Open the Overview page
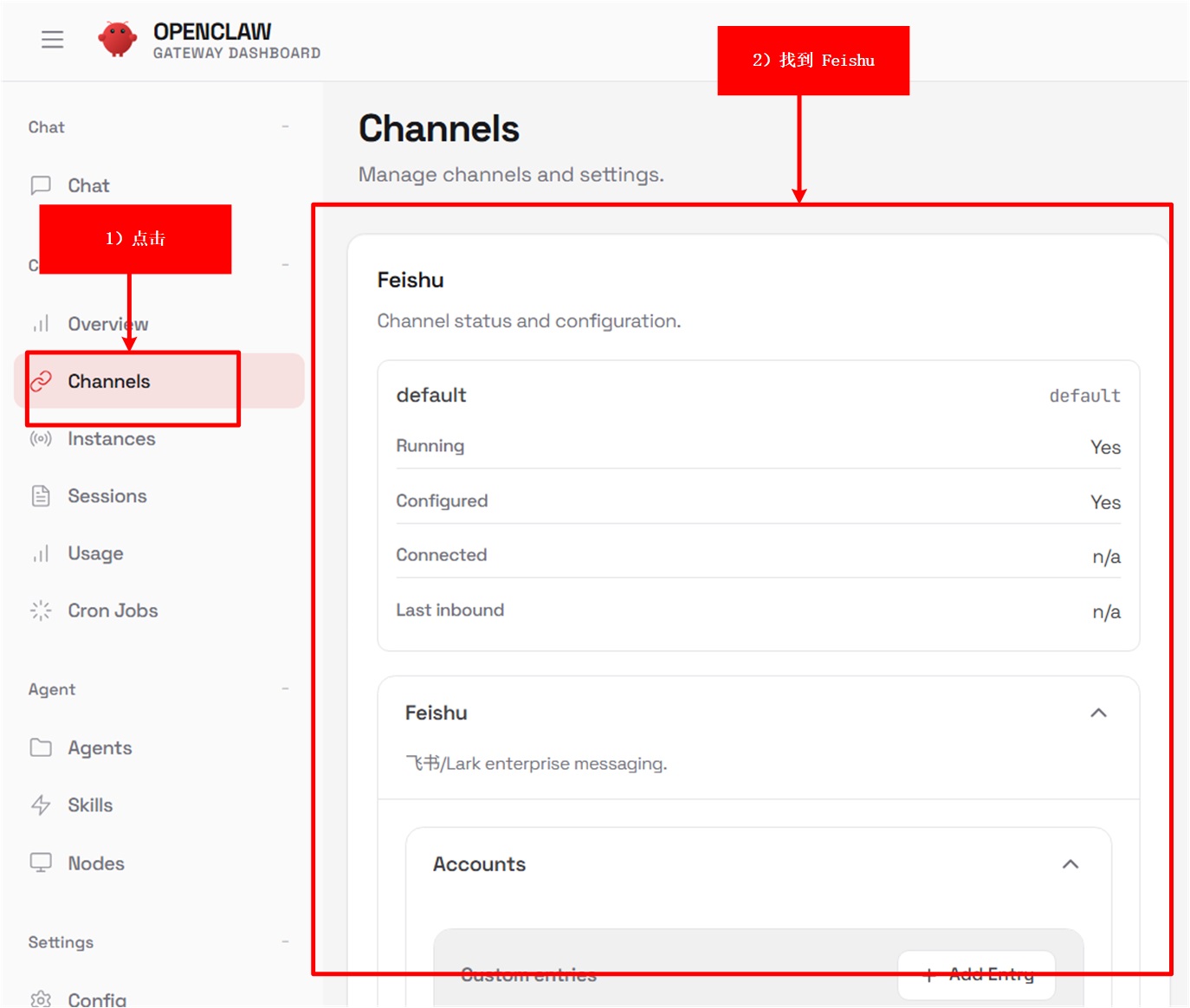The height and width of the screenshot is (1008, 1190). [107, 324]
